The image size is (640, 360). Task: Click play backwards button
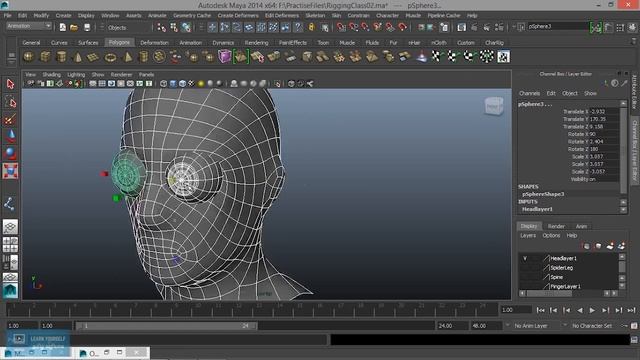pyautogui.click(x=580, y=310)
